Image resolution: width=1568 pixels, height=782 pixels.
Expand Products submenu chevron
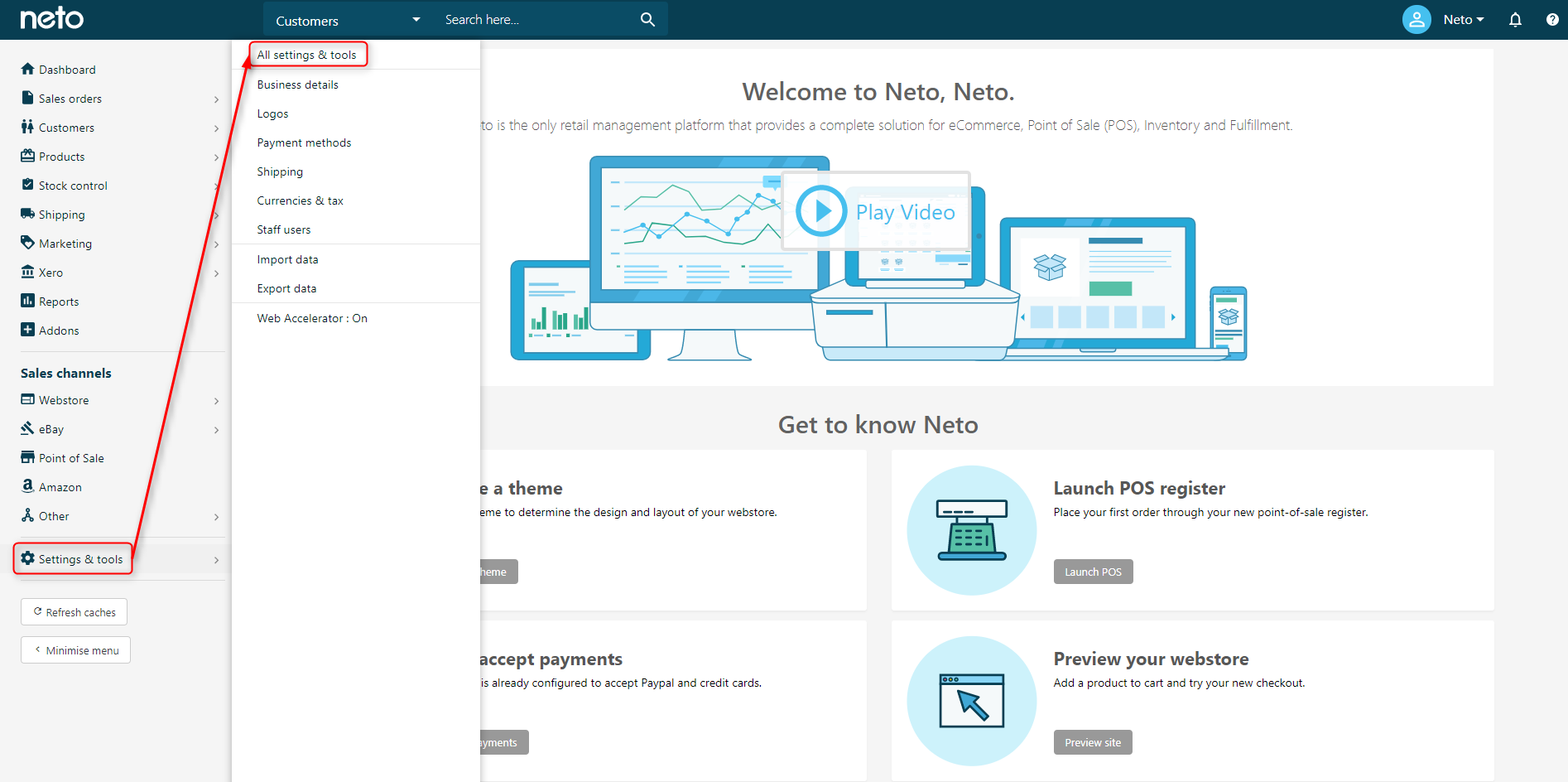[216, 157]
